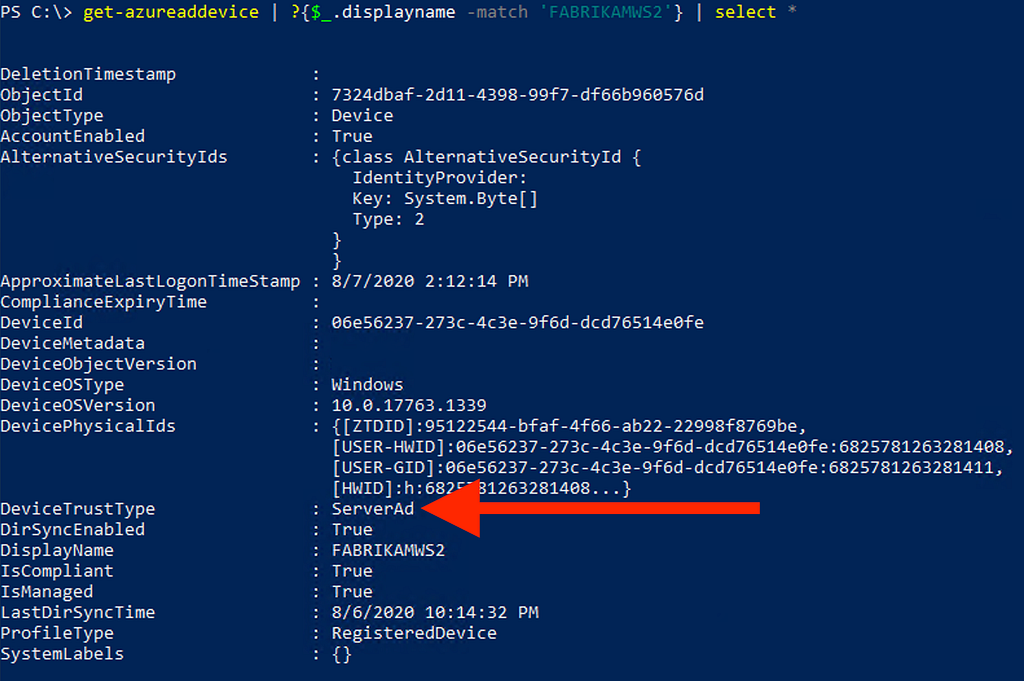Click the 'FABRIKAMWS2' match string in command

coord(606,12)
